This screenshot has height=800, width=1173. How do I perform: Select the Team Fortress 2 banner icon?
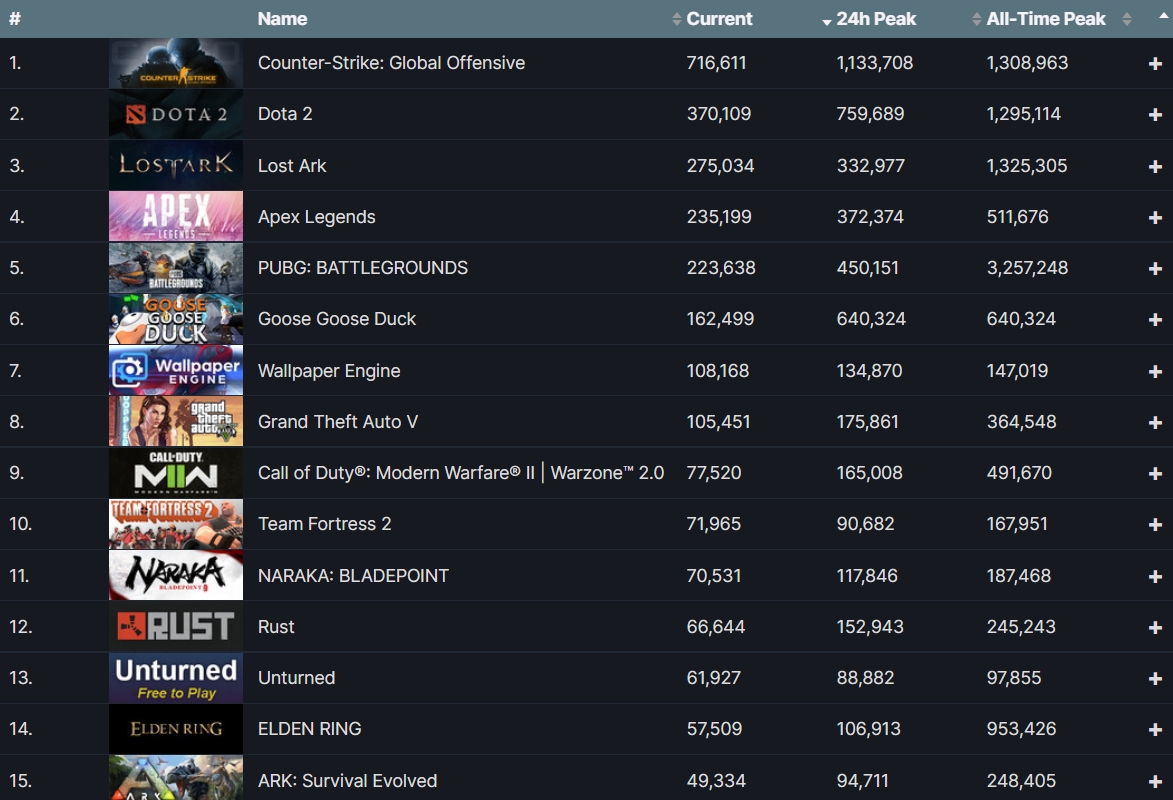(175, 523)
